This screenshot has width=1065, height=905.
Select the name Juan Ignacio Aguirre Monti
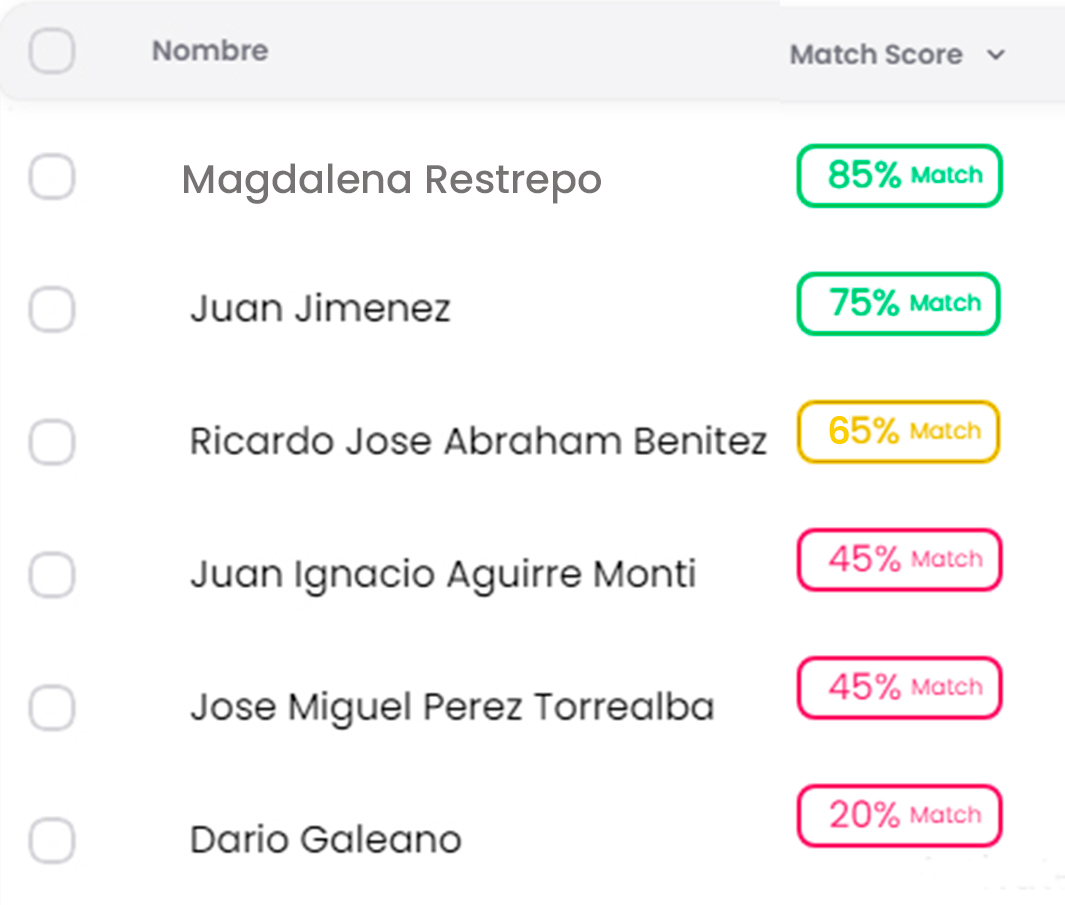coord(442,575)
